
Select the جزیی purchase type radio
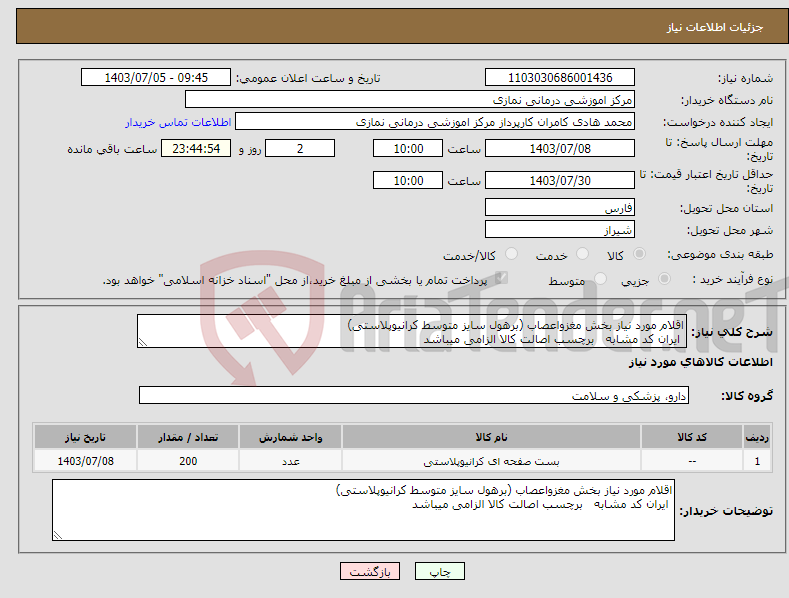click(x=664, y=279)
